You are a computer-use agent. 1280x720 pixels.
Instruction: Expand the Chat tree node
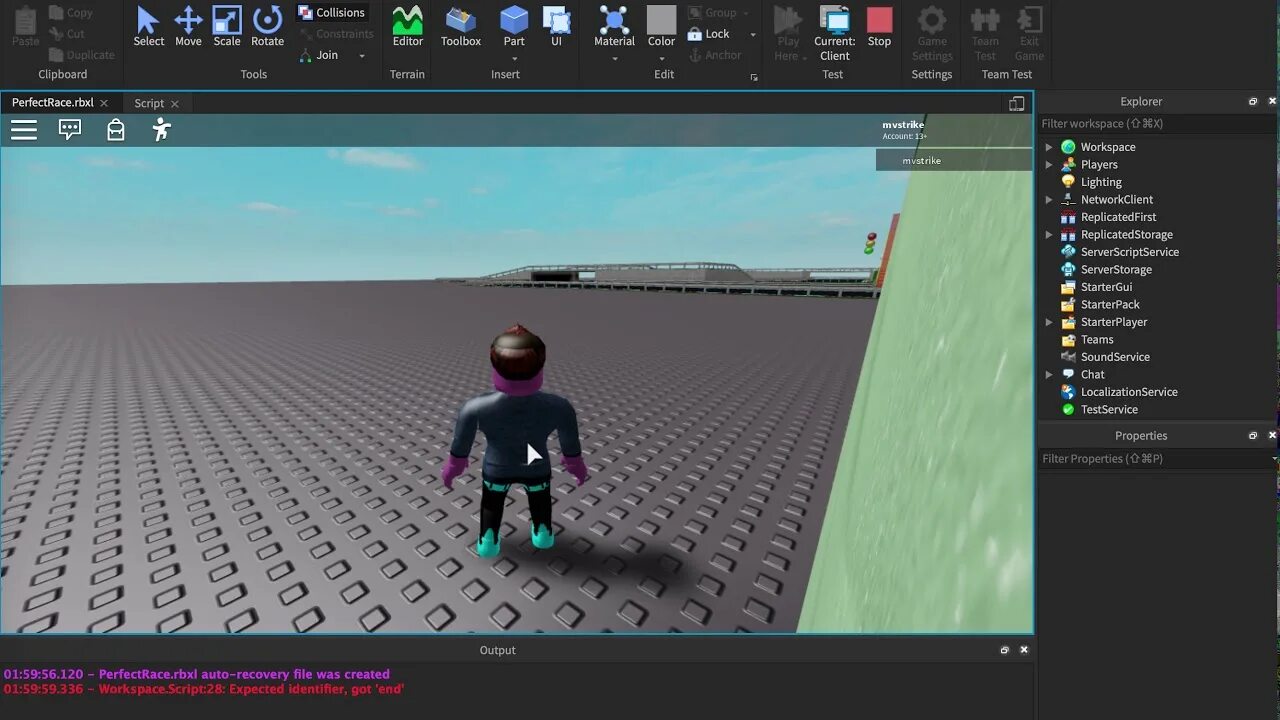coord(1049,375)
